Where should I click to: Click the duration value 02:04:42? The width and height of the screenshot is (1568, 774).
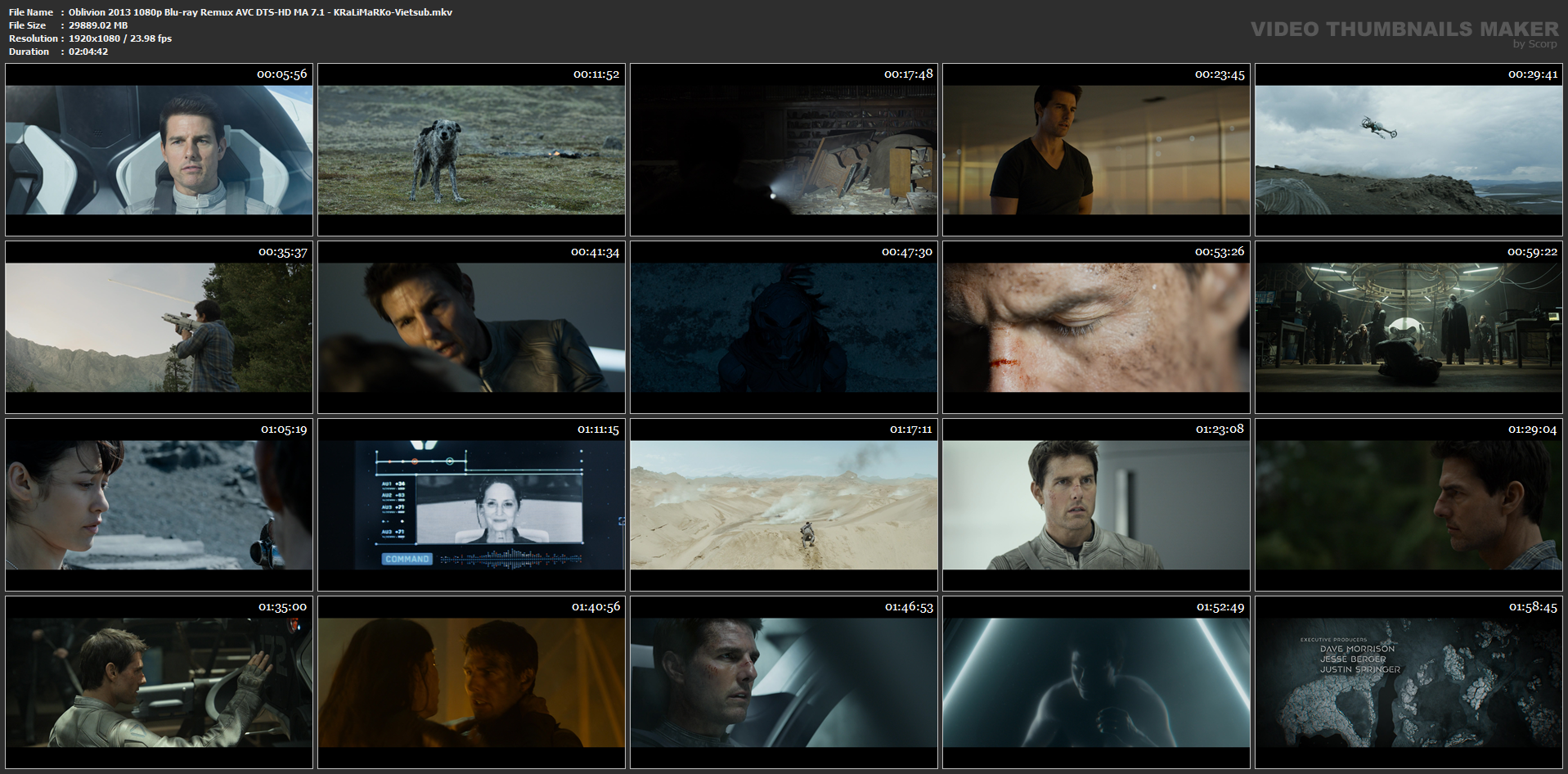tap(88, 52)
